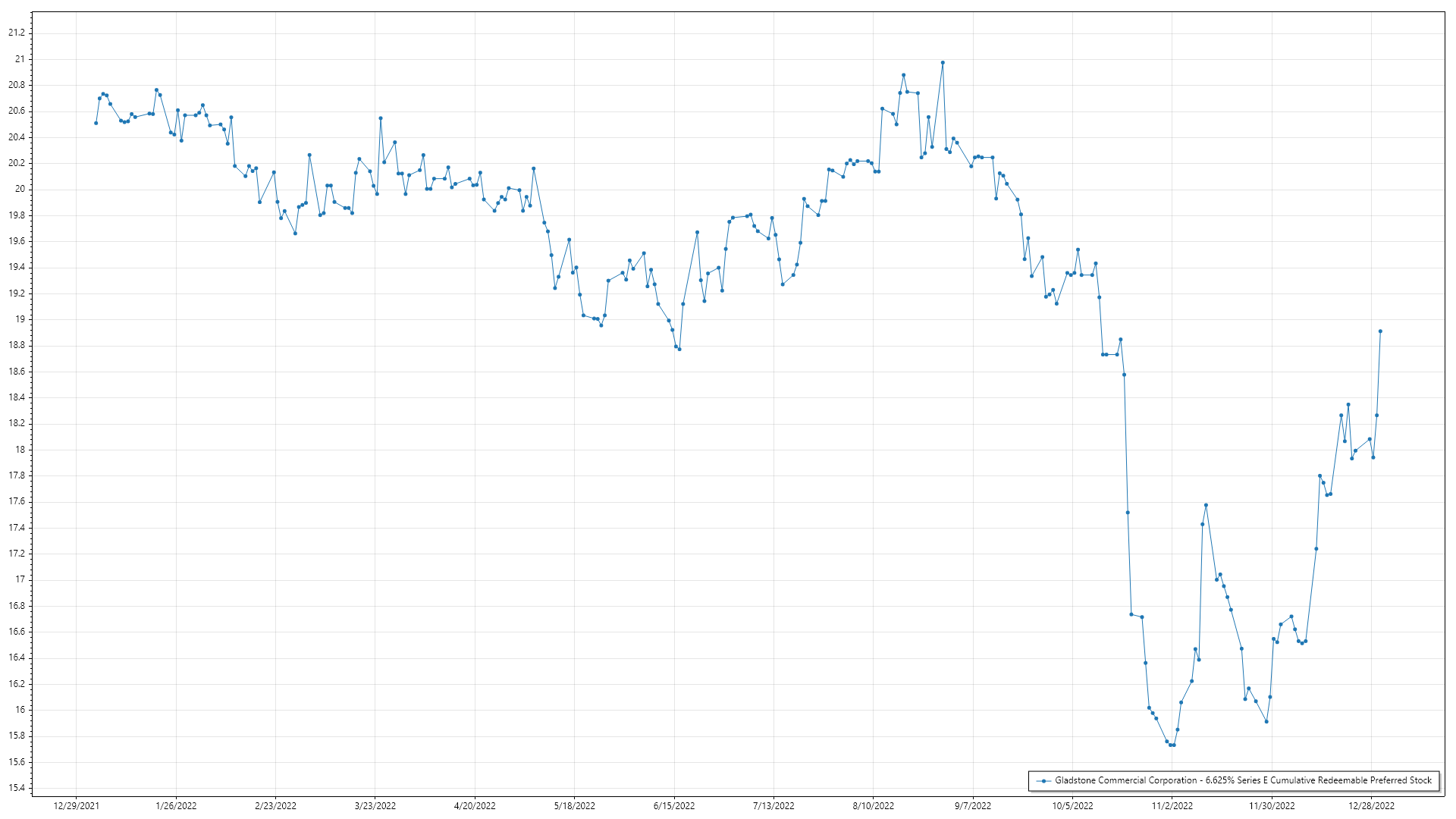Select the 1/26/2022 x-axis date label
The width and height of the screenshot is (1456, 819).
click(176, 806)
